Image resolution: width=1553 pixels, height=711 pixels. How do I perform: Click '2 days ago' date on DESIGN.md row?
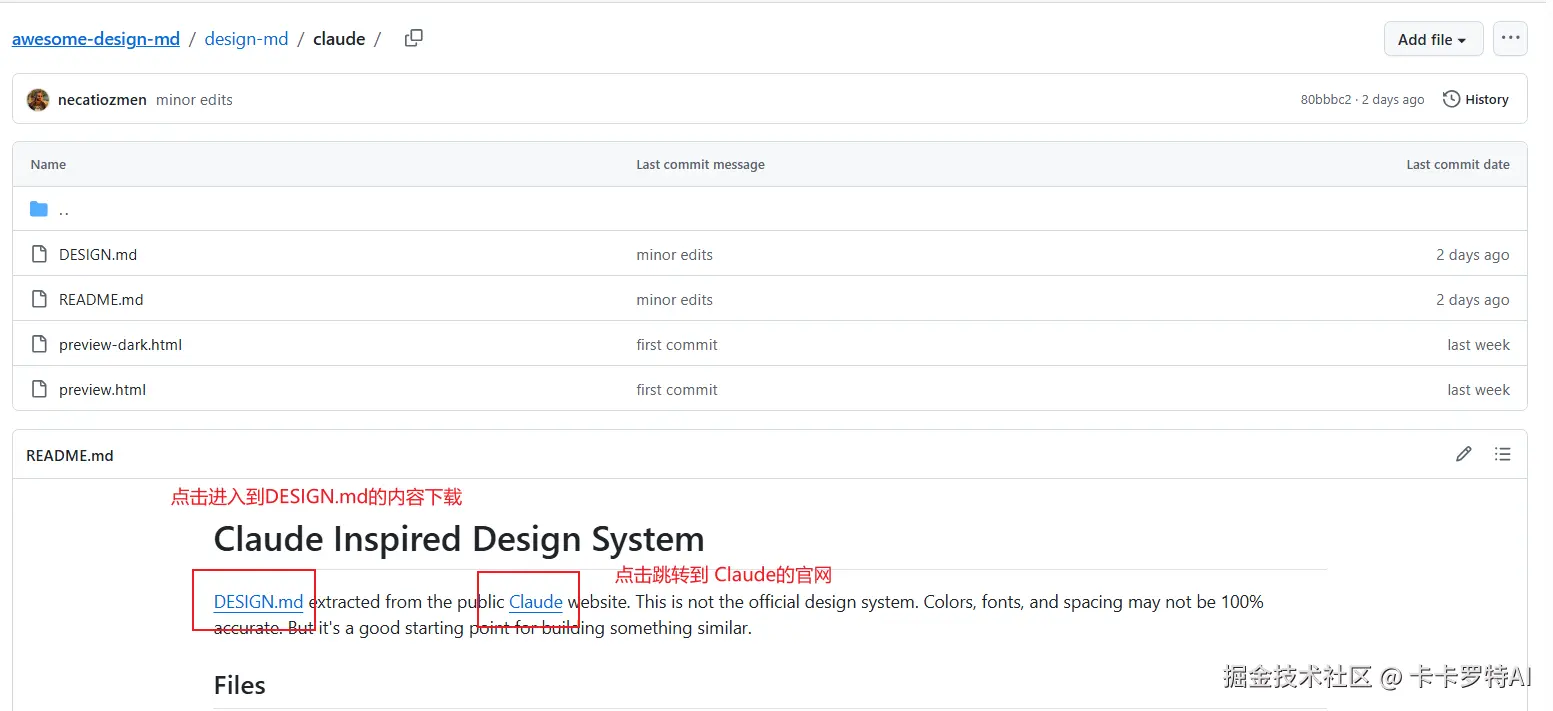[1473, 255]
